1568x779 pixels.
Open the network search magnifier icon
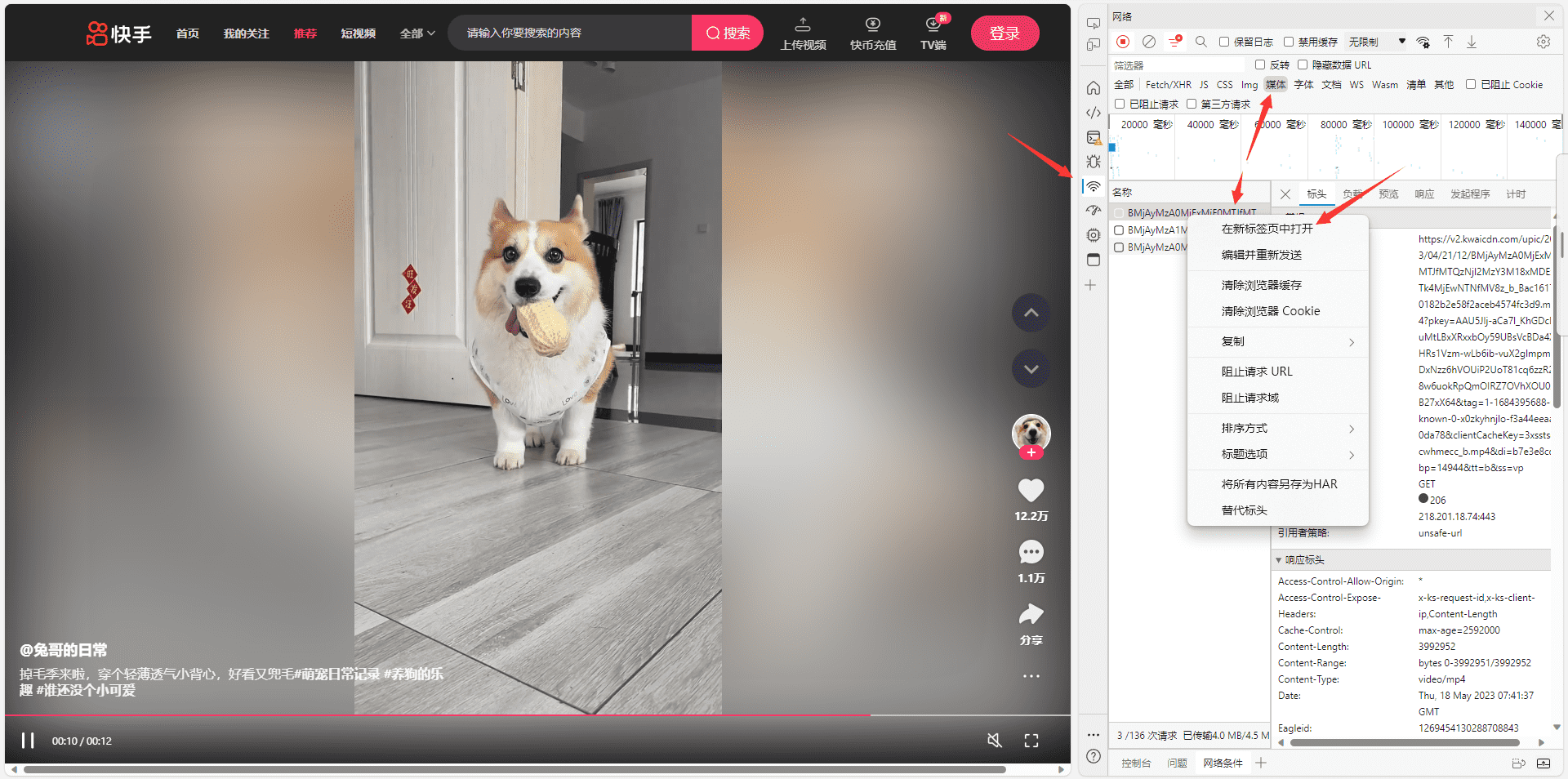tap(1200, 42)
